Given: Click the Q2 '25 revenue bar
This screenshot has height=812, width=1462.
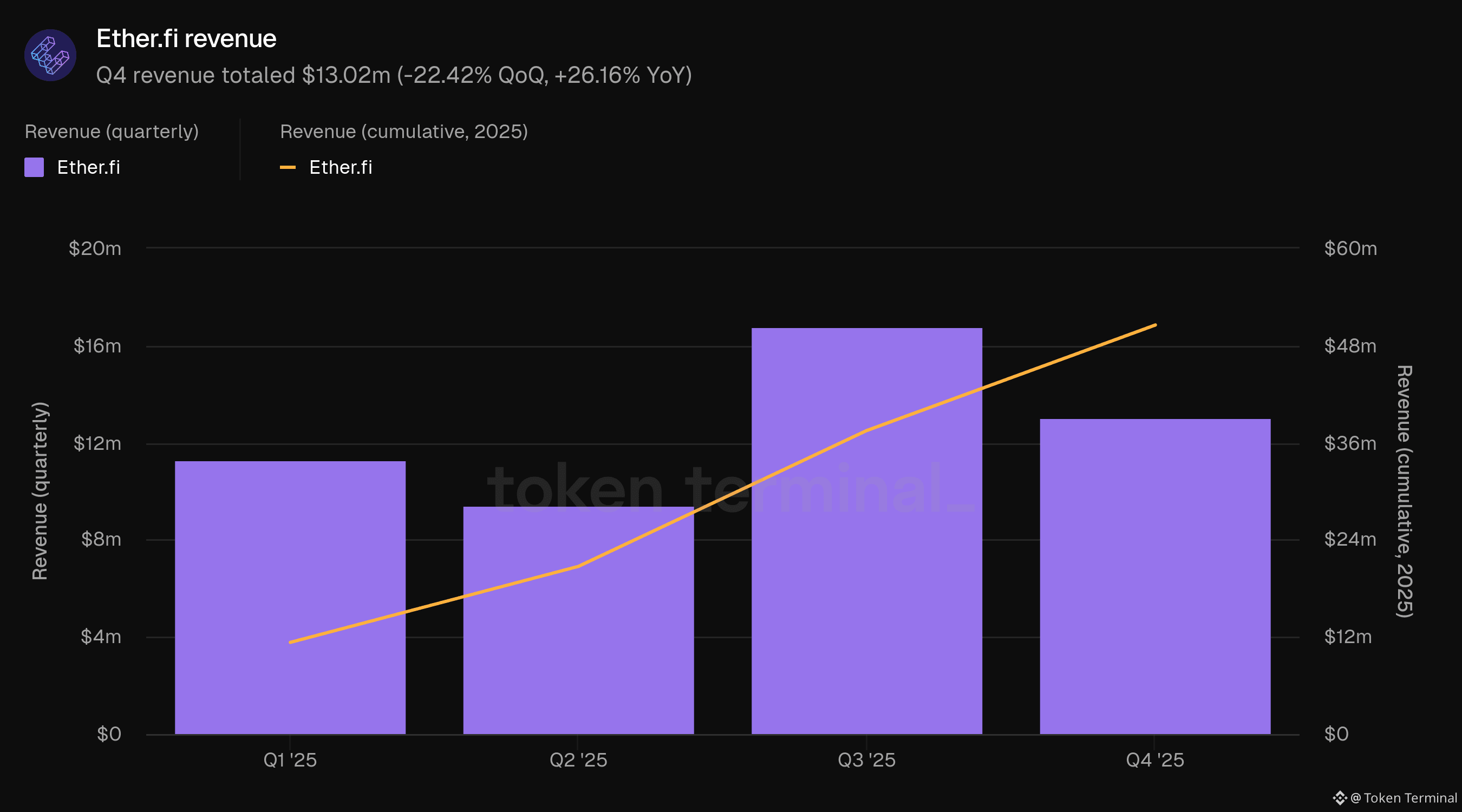Looking at the screenshot, I should click(578, 652).
